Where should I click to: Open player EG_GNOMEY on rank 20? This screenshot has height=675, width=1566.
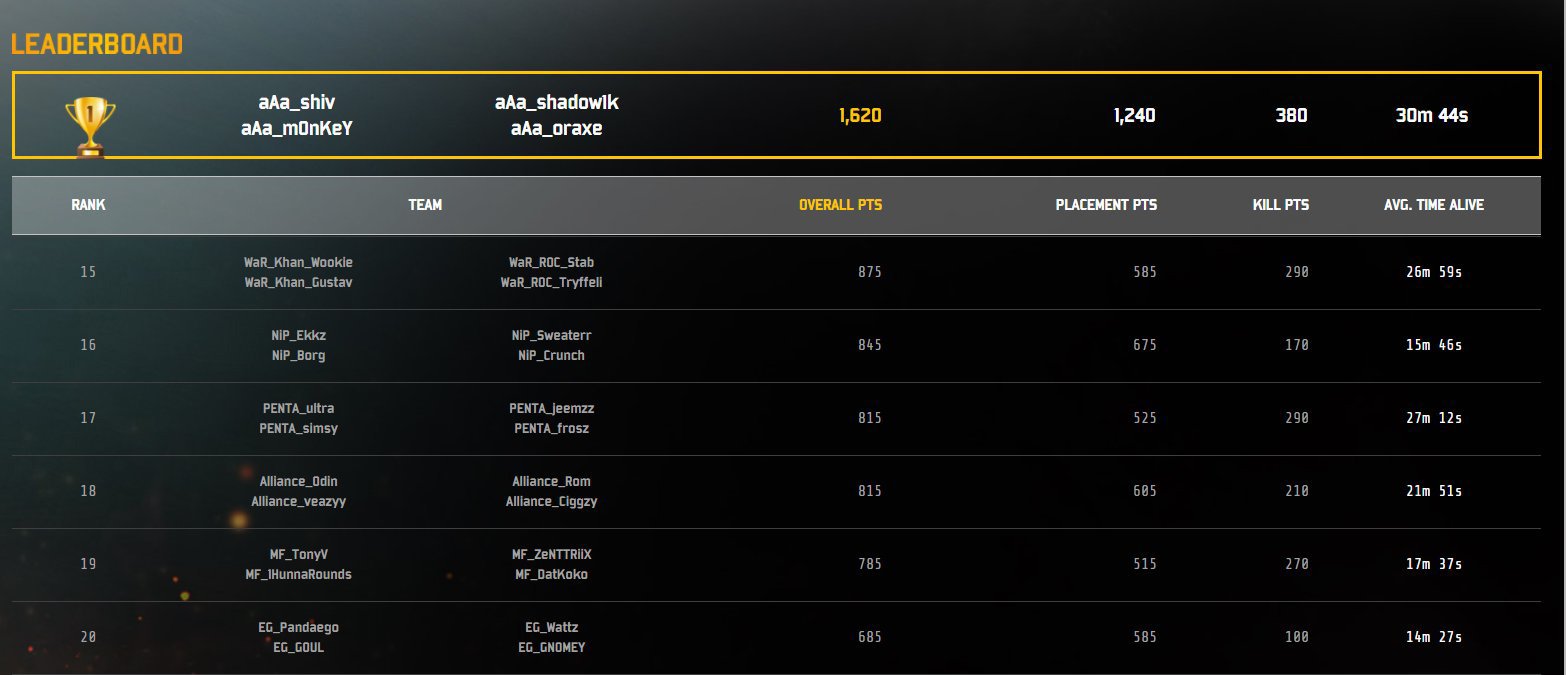(551, 647)
